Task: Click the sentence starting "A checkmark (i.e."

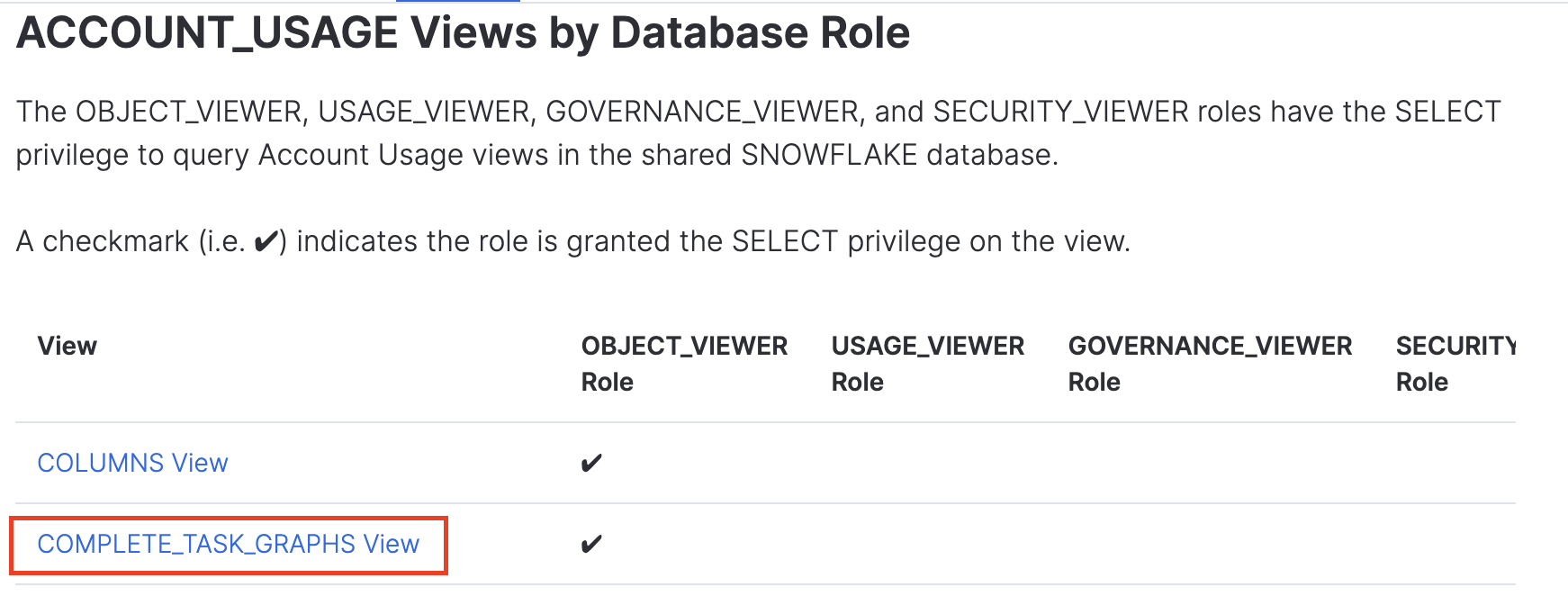Action: [x=572, y=241]
